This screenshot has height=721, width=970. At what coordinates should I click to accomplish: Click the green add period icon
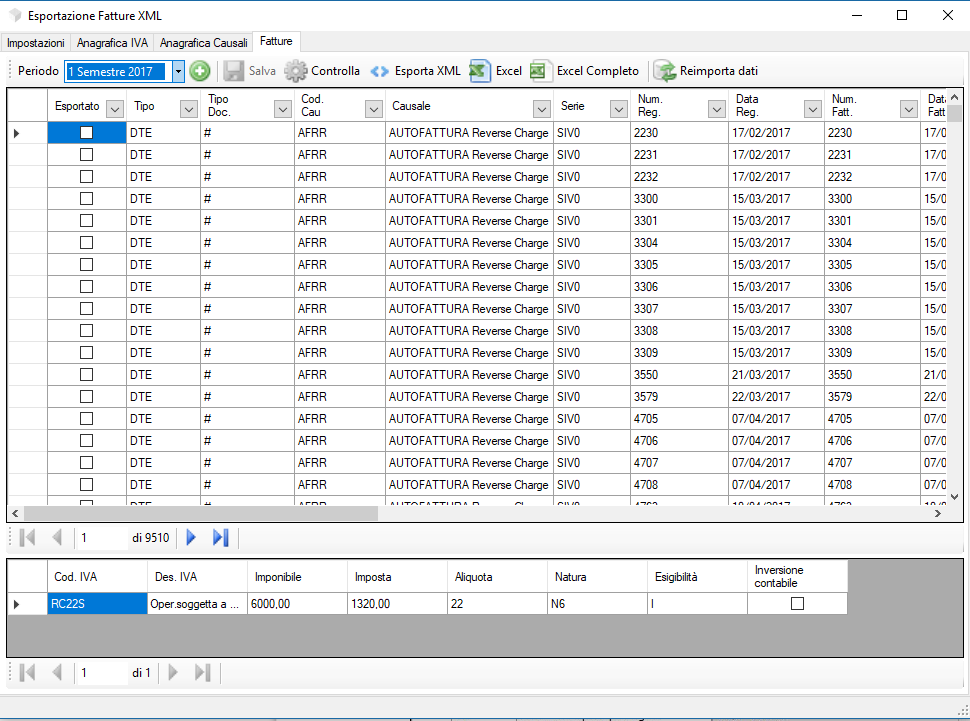(200, 71)
